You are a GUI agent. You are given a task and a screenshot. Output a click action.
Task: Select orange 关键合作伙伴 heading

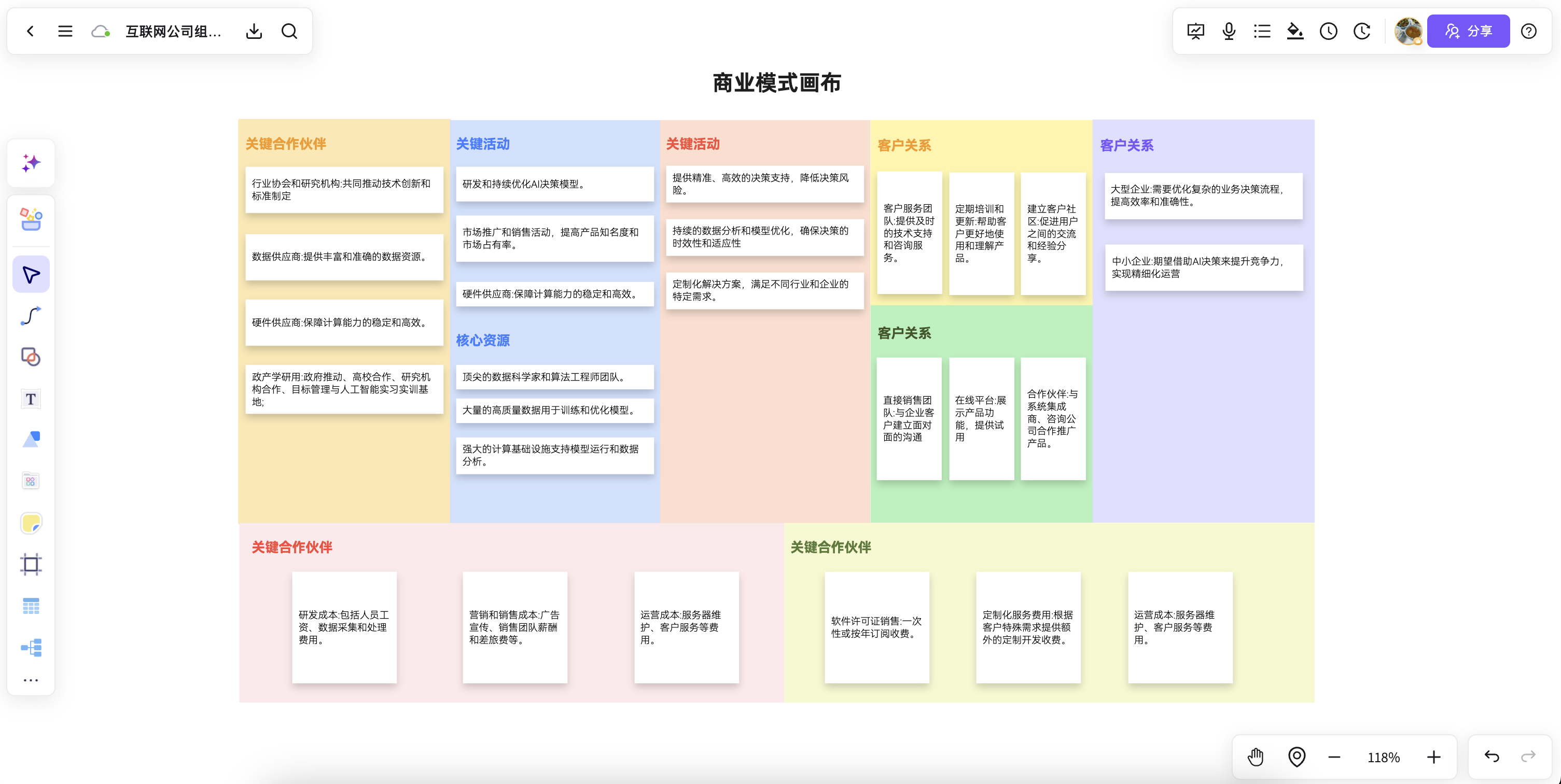click(286, 144)
